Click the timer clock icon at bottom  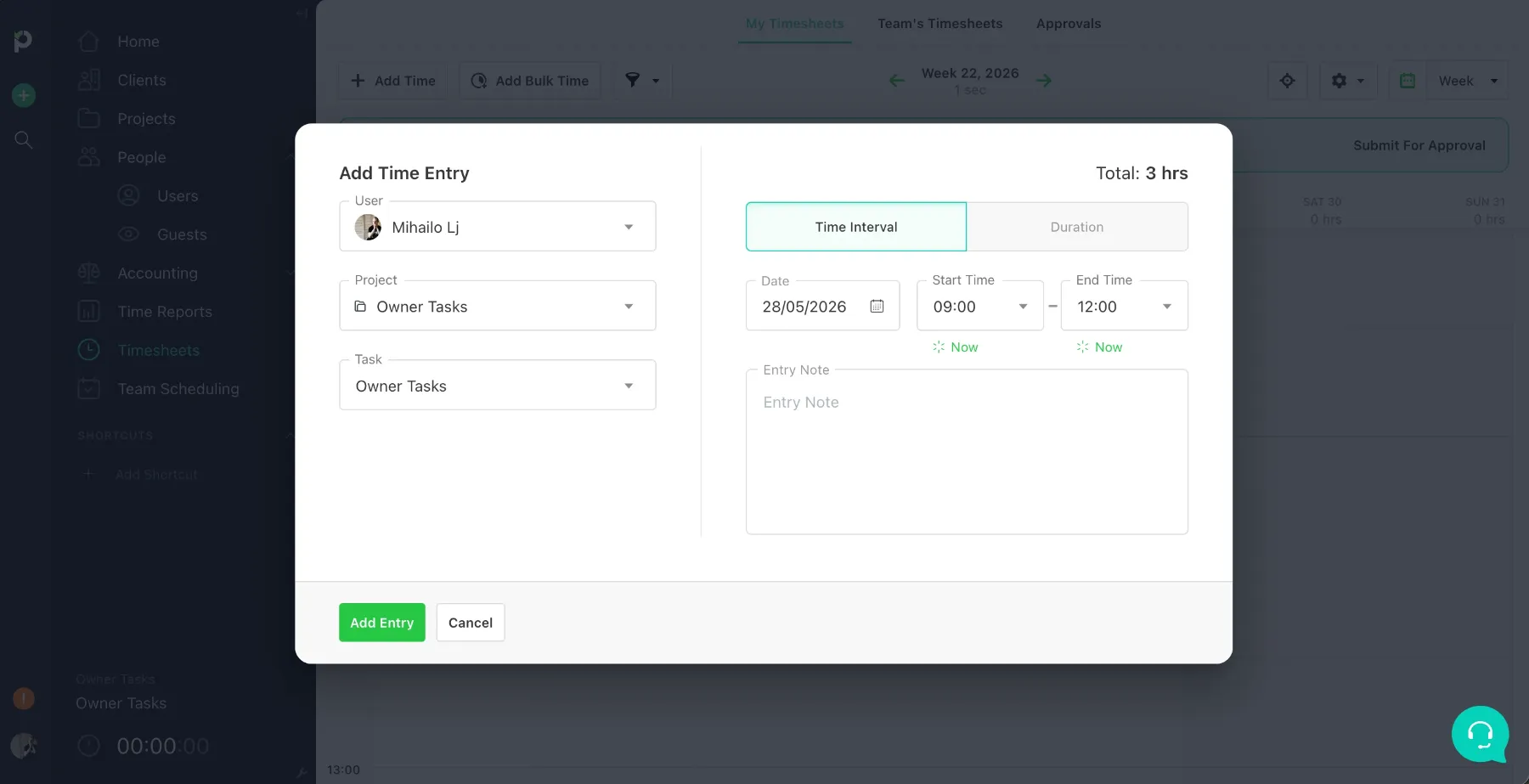(x=89, y=746)
